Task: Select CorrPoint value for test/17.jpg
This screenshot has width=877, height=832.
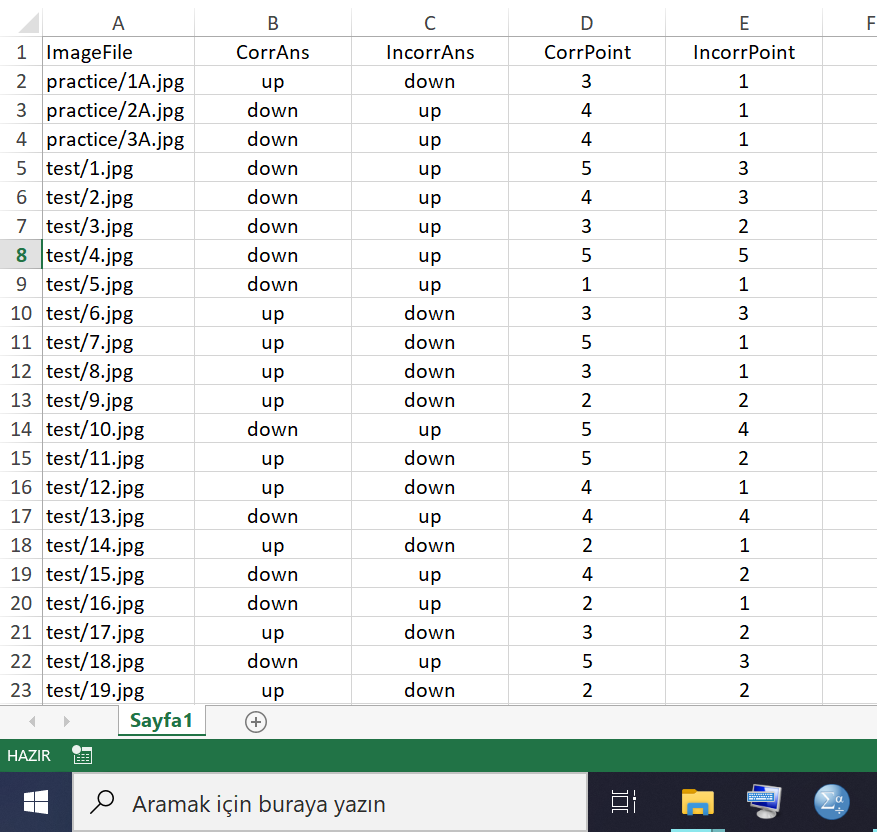Action: point(587,632)
